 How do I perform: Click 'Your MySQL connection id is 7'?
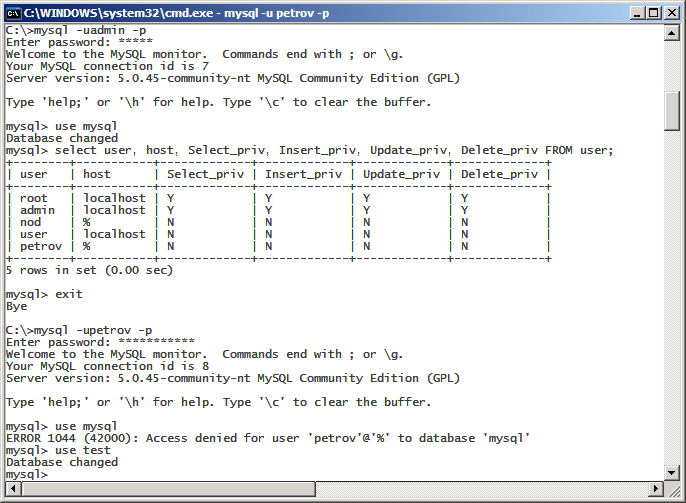point(108,66)
